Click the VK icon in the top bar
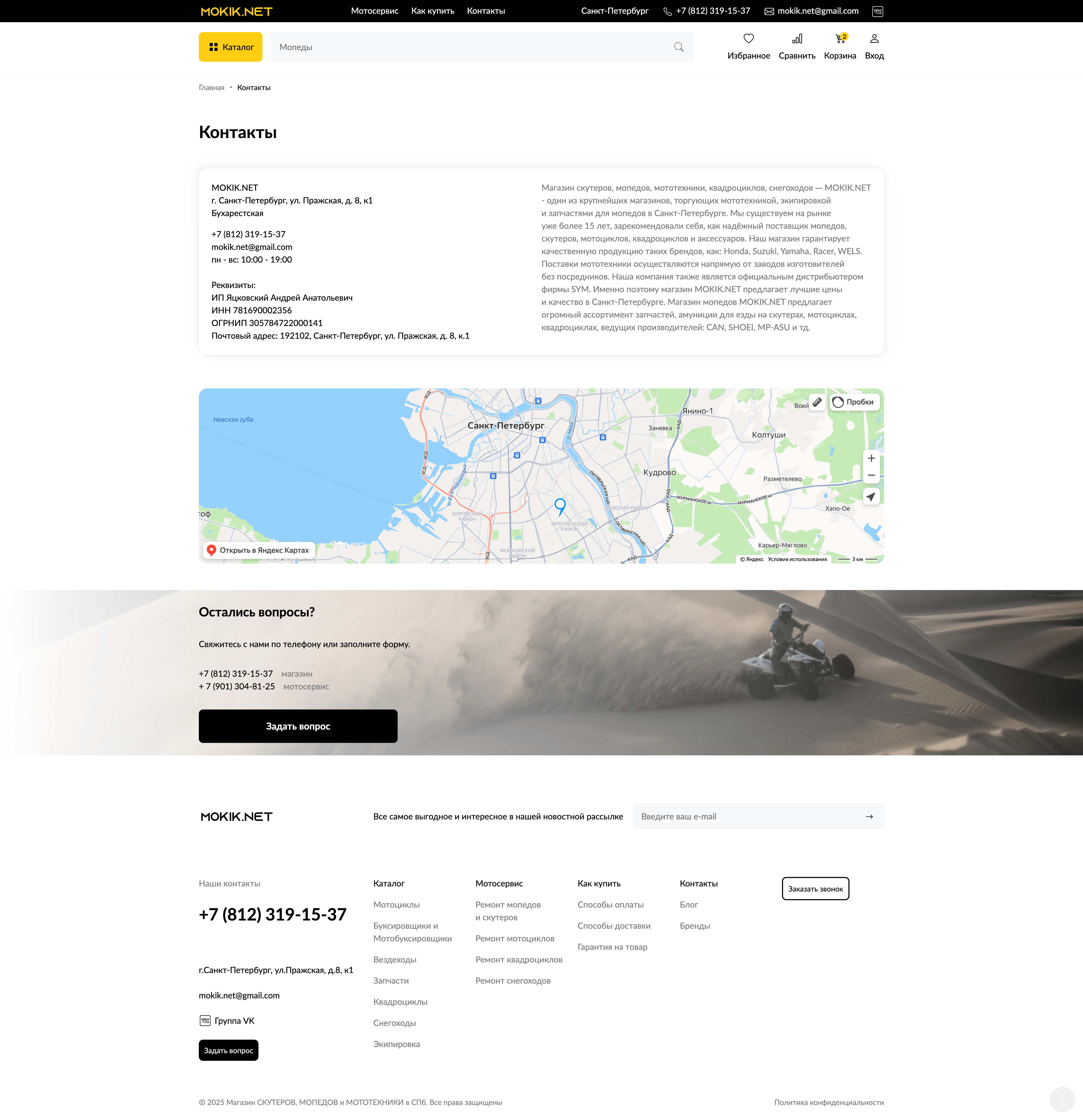Screen dimensions: 1083x1120 click(878, 11)
